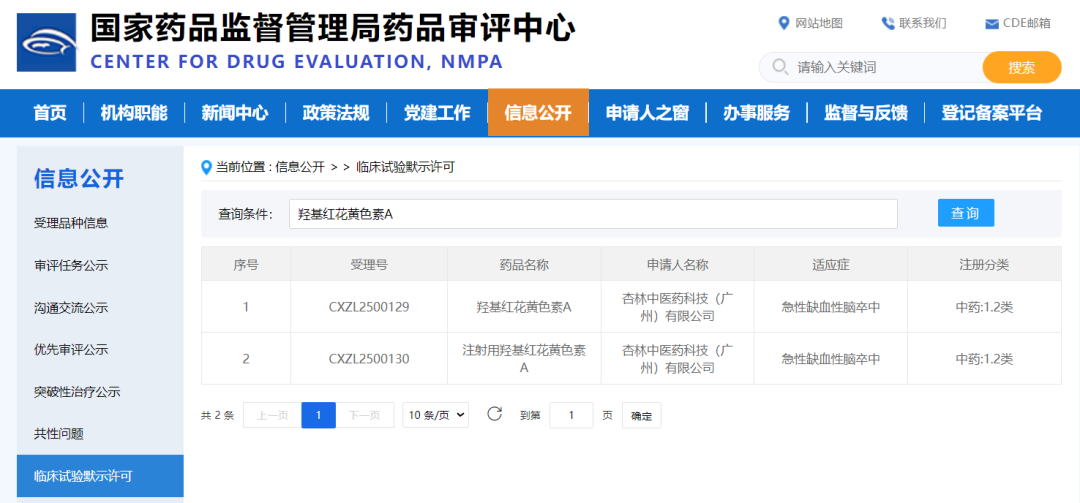Image resolution: width=1080 pixels, height=503 pixels.
Task: Click the search magnifier icon
Action: click(780, 67)
